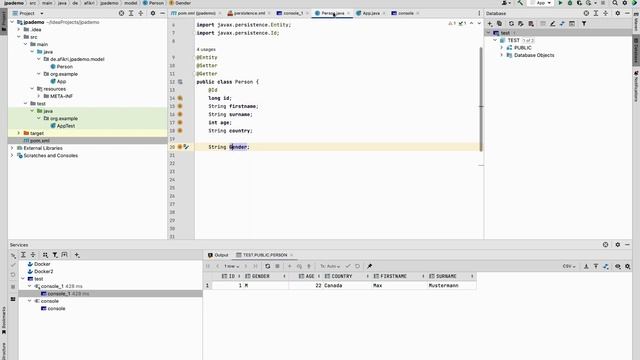Click the Duplicate data source icon in the Database panel
Screen dimensions: 640x360
coord(500,24)
